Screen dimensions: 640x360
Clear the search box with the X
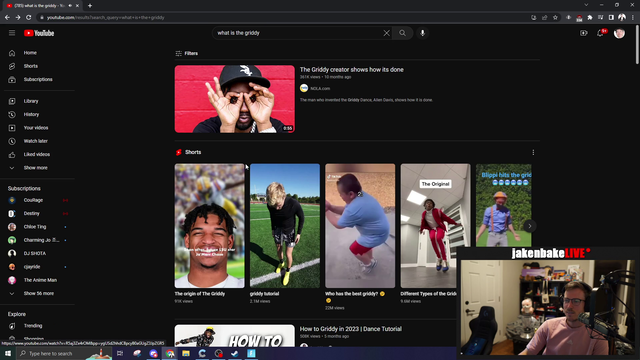[386, 33]
